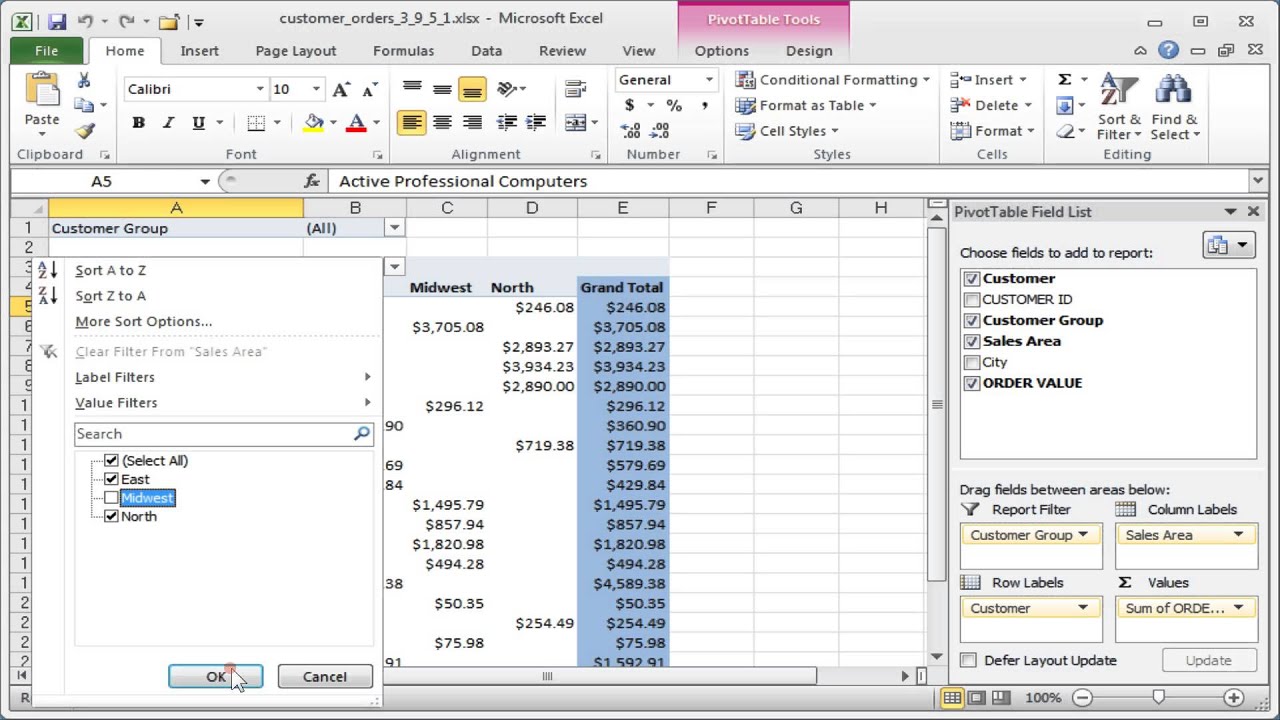Click Update button in Field List

pyautogui.click(x=1208, y=660)
